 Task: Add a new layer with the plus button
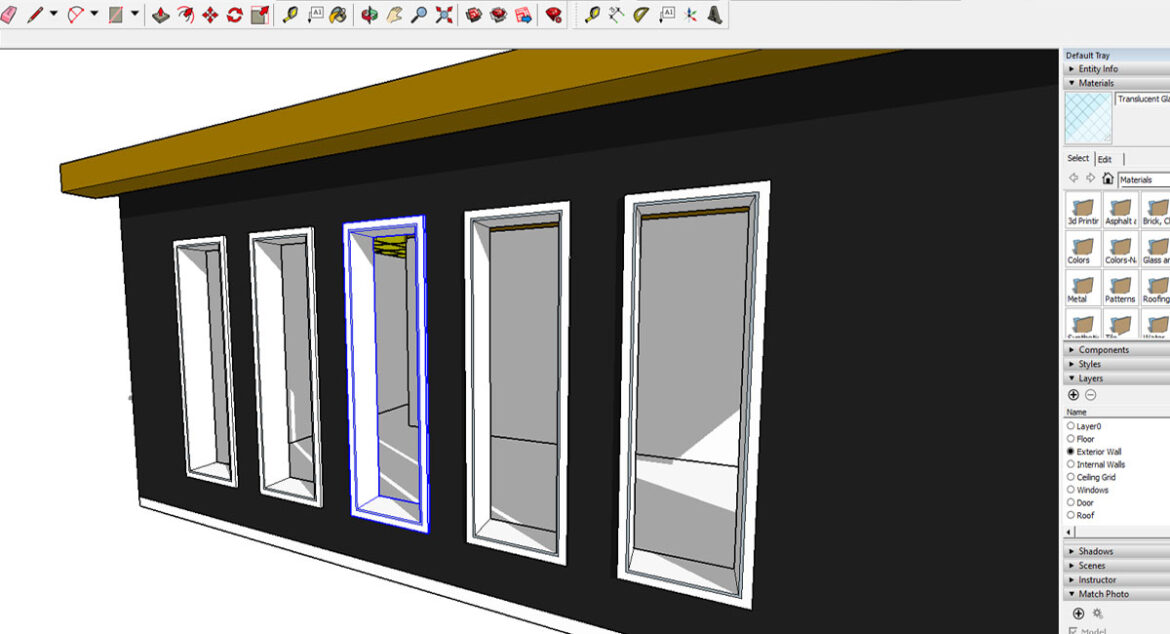(1072, 394)
